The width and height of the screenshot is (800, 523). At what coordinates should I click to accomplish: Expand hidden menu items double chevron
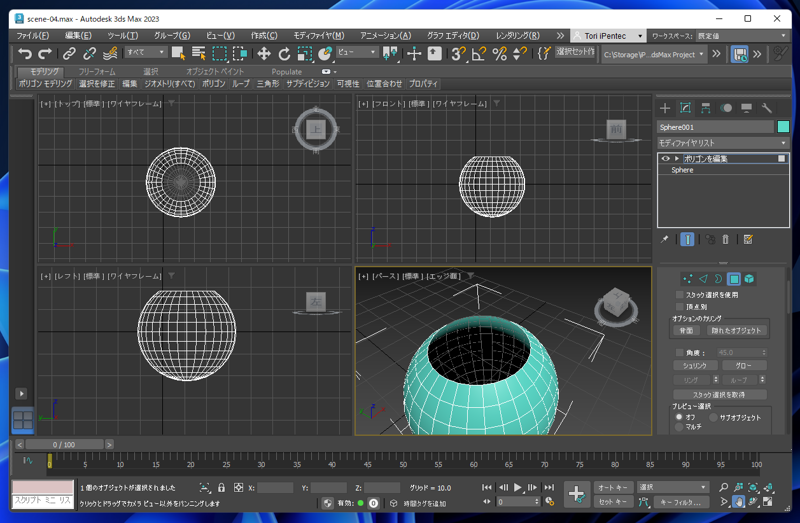click(560, 36)
